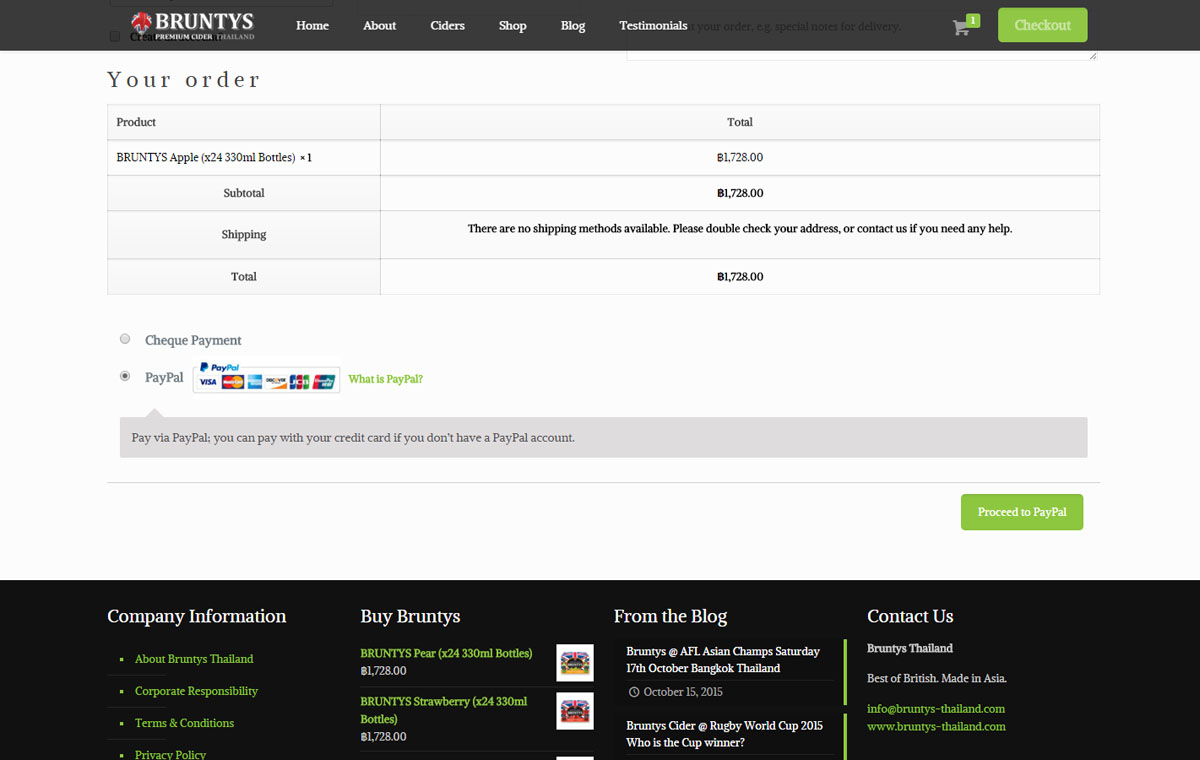
Task: Navigate to the Testimonials page
Action: pyautogui.click(x=653, y=25)
